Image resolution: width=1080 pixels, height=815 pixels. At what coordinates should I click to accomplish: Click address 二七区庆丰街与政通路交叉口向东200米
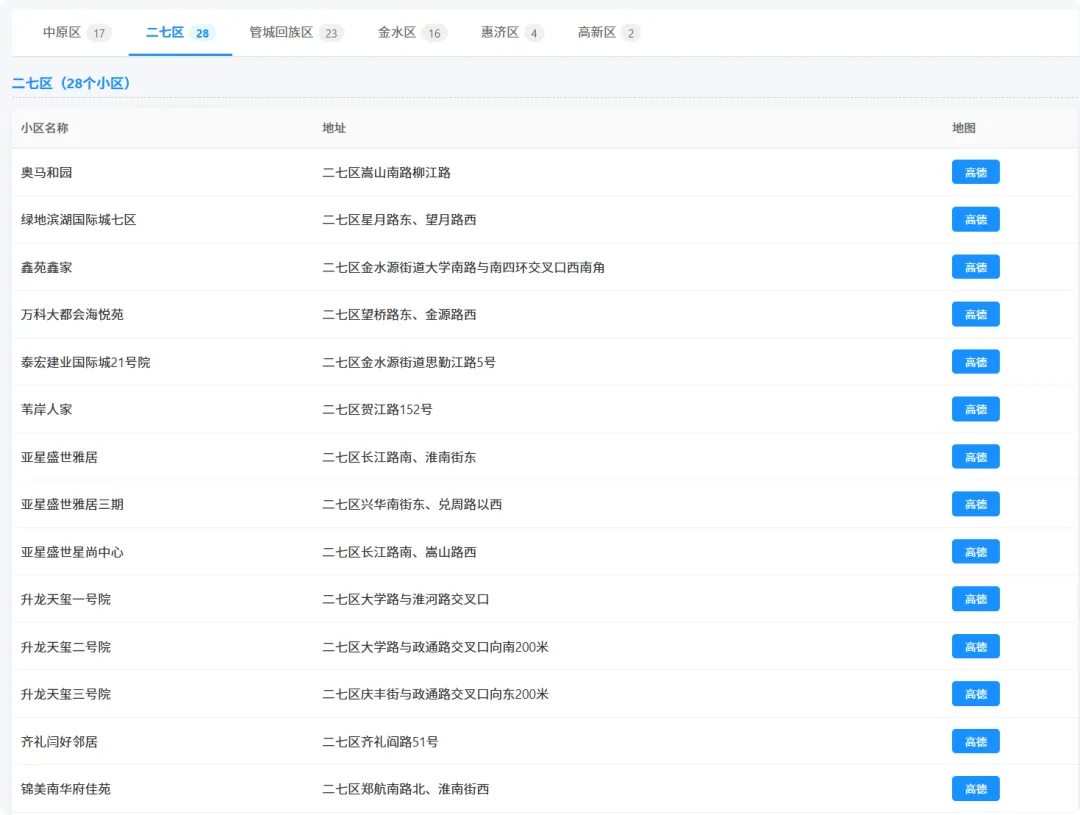tap(435, 694)
